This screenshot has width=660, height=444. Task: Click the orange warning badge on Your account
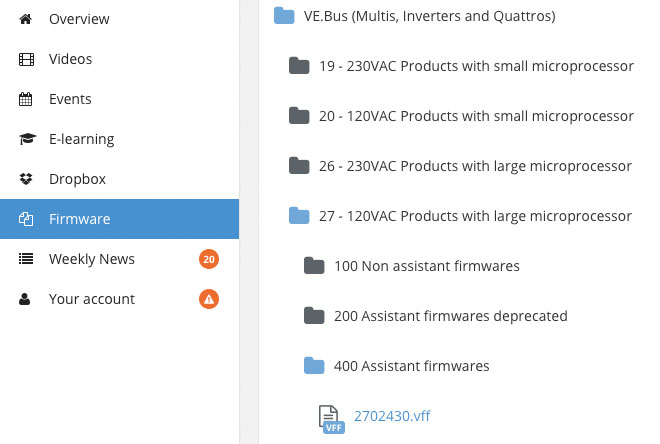click(x=209, y=299)
